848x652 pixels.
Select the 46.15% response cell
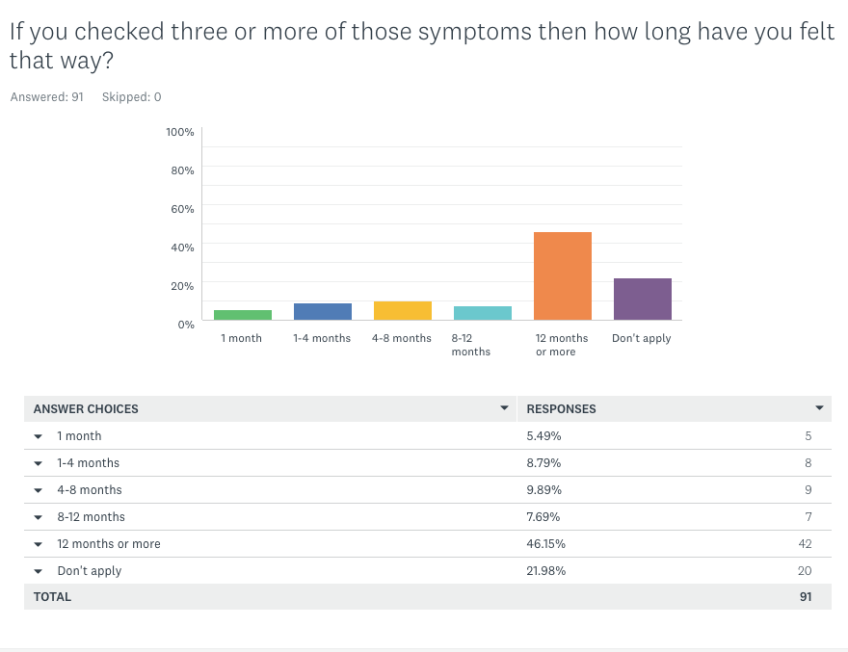click(x=544, y=544)
